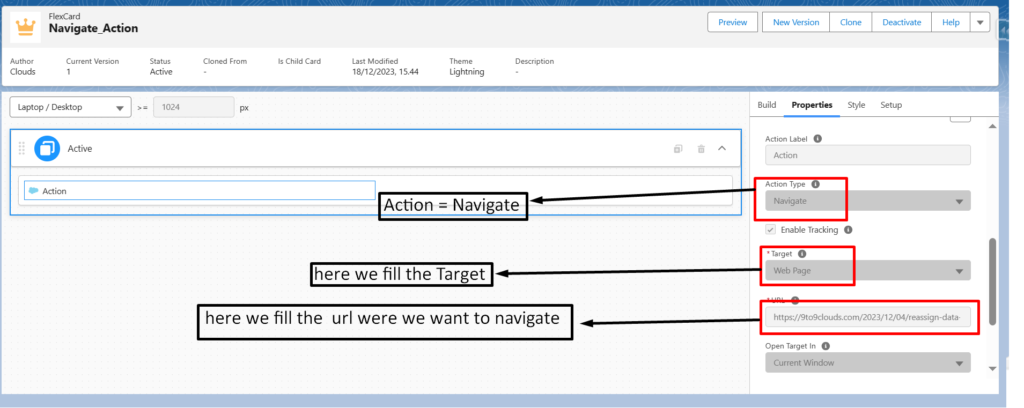
Task: Show info tooltip for URL field
Action: [x=795, y=300]
